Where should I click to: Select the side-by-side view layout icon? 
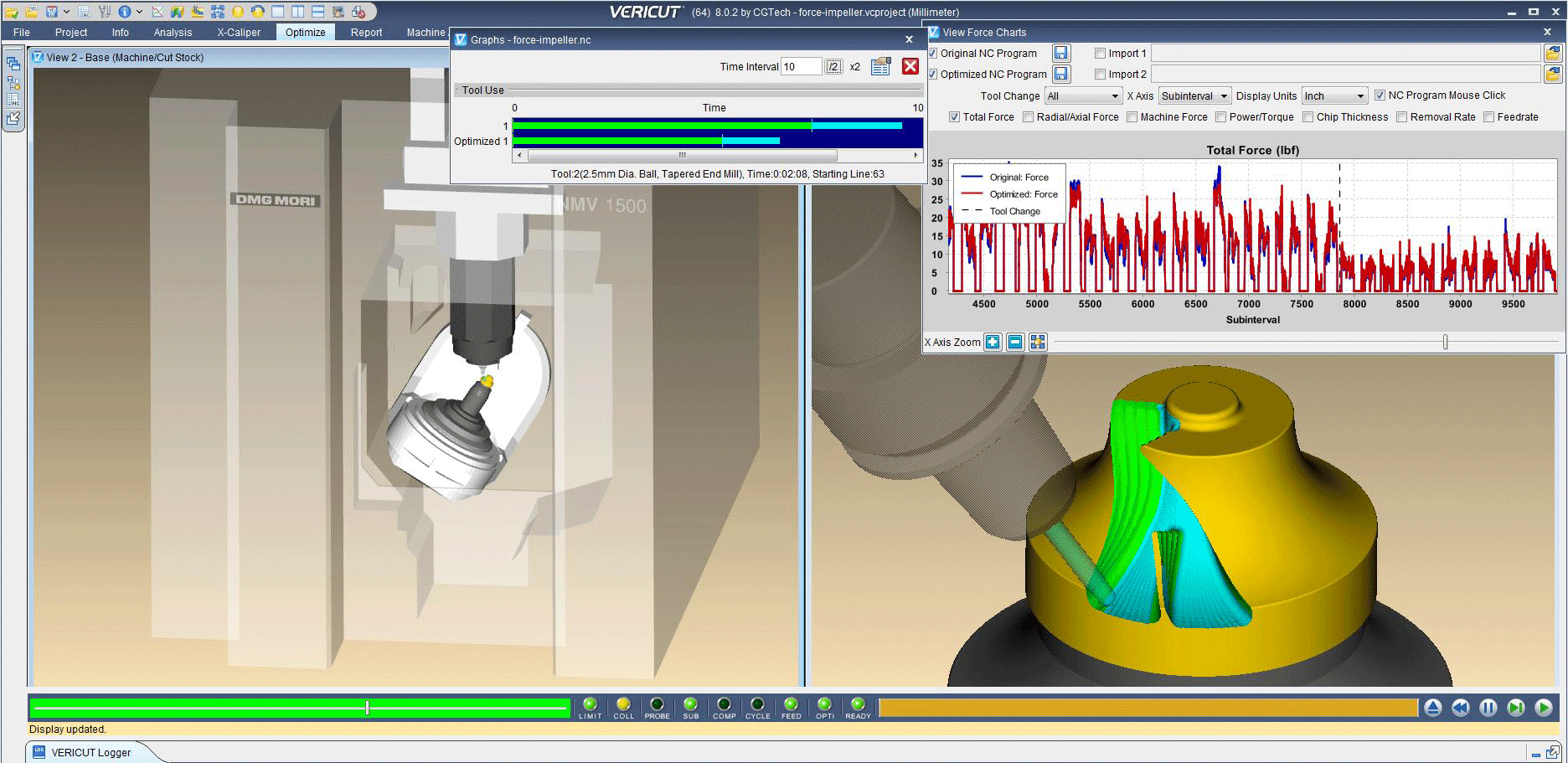298,12
